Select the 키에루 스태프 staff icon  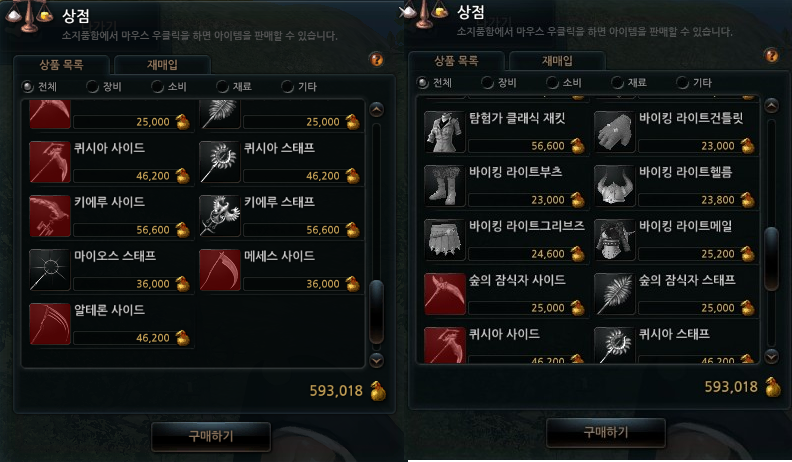[220, 216]
